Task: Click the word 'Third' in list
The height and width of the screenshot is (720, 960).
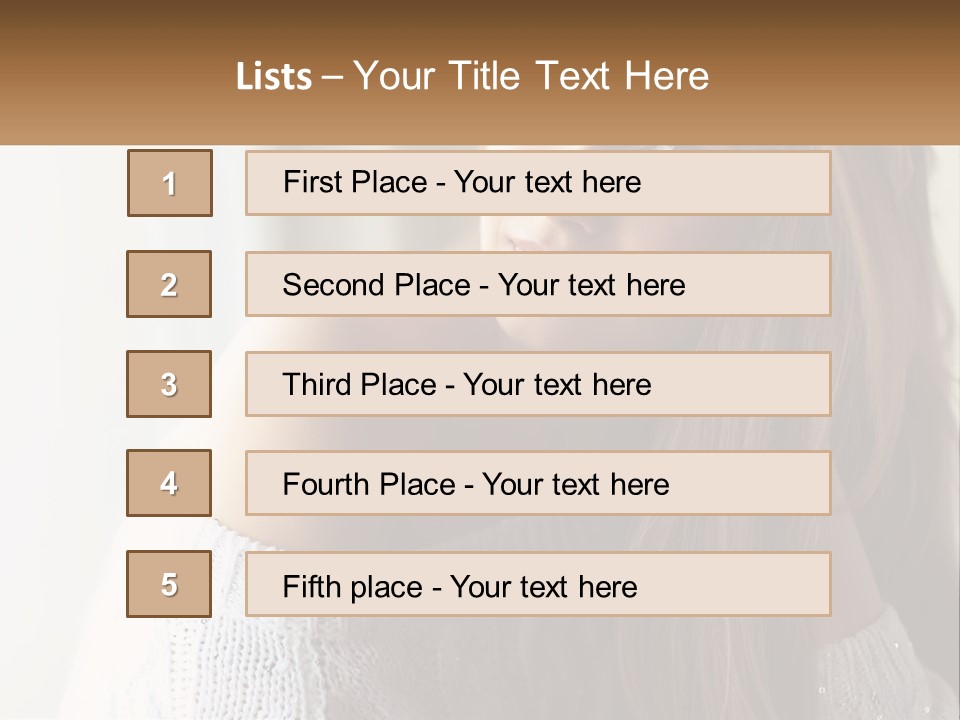Action: pos(316,384)
